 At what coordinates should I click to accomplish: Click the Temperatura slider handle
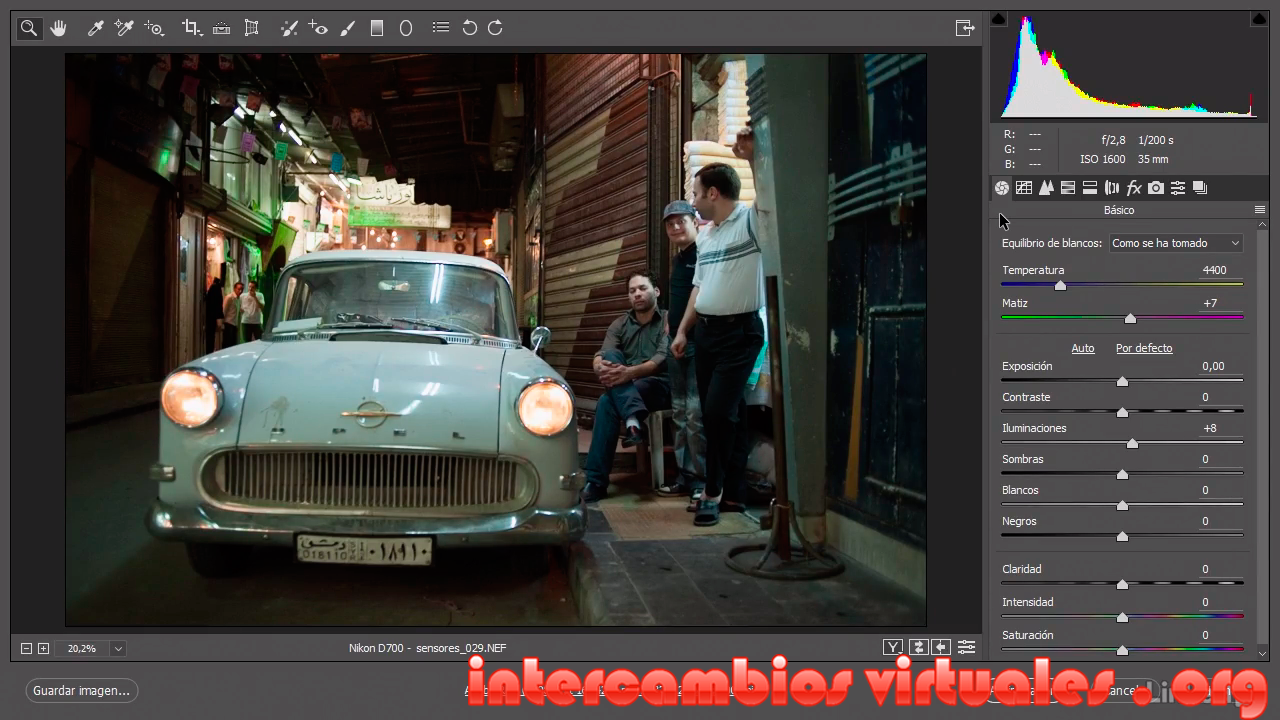tap(1060, 286)
